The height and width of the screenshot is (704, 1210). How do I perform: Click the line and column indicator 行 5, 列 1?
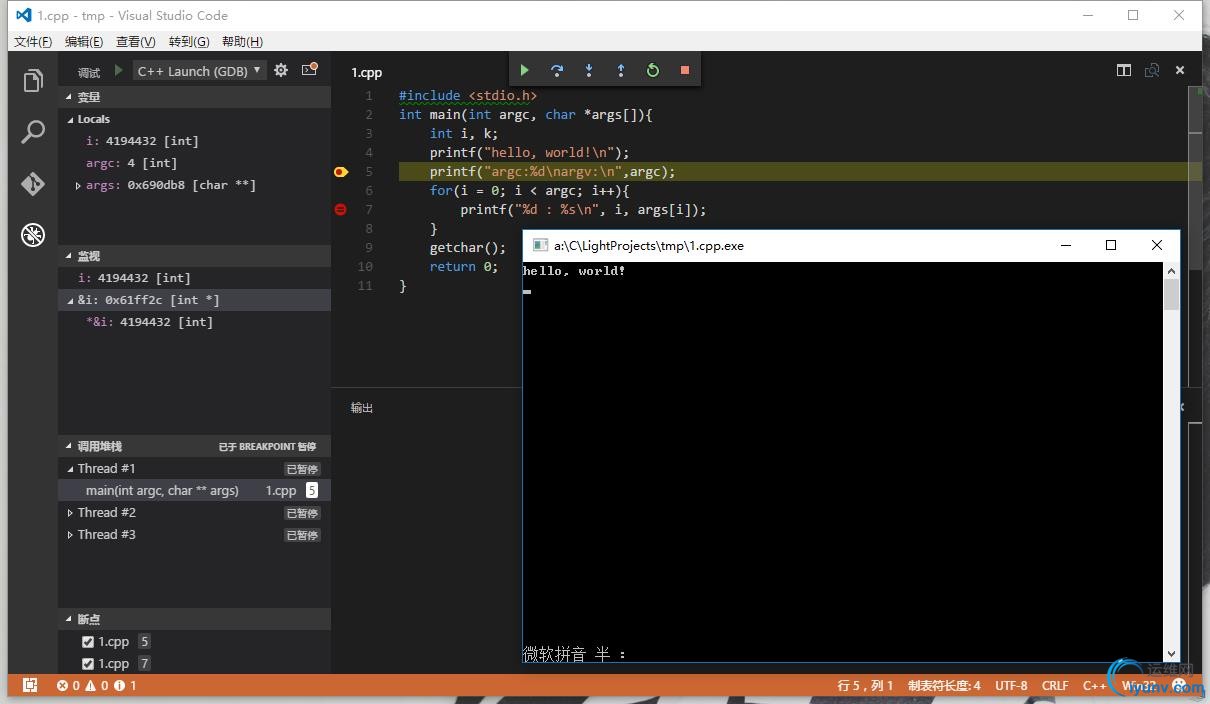(x=866, y=686)
